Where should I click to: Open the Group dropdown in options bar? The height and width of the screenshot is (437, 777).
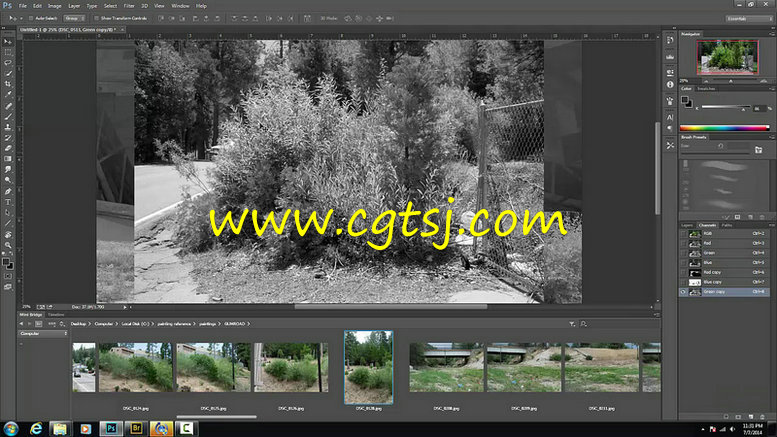74,18
